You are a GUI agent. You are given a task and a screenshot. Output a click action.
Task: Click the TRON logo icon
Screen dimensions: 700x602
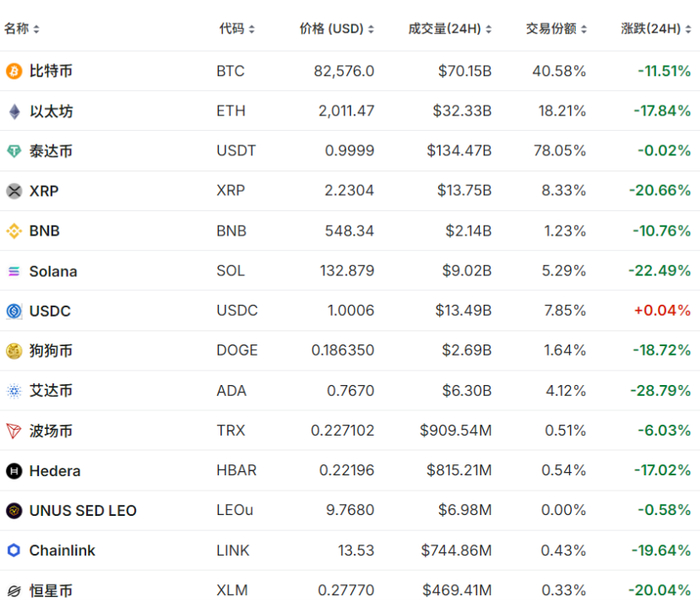pyautogui.click(x=14, y=431)
